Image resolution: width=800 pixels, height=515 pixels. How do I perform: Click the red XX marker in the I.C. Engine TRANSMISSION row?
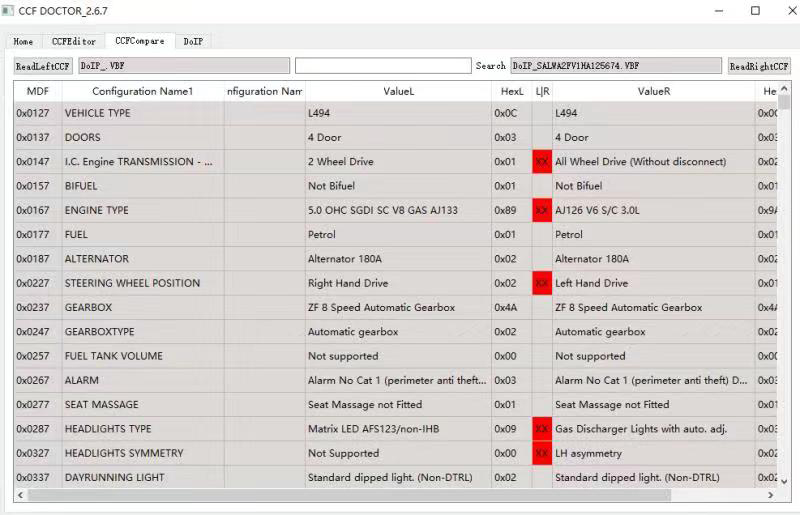542,162
